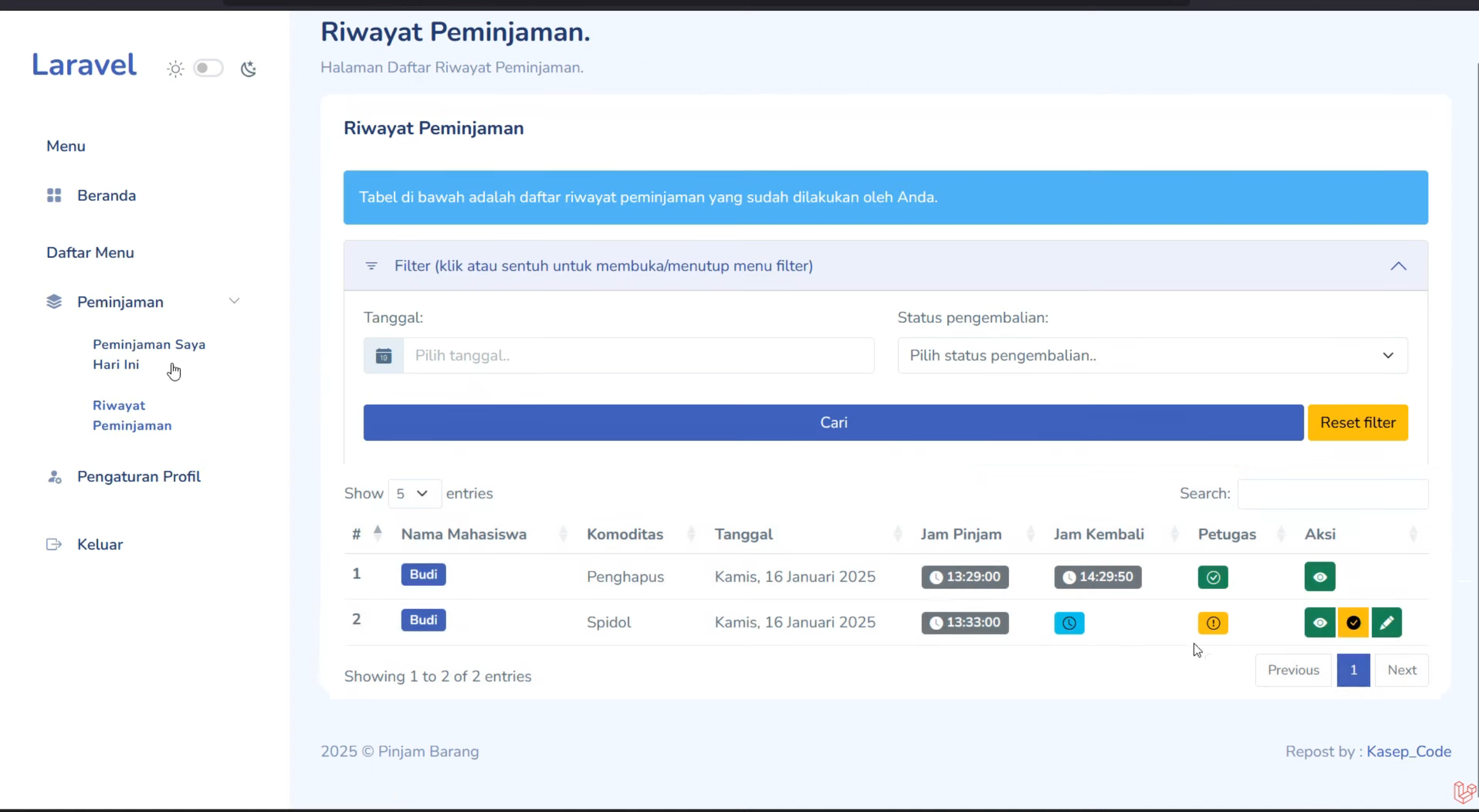Click the 13:29:00 time badge

[965, 577]
